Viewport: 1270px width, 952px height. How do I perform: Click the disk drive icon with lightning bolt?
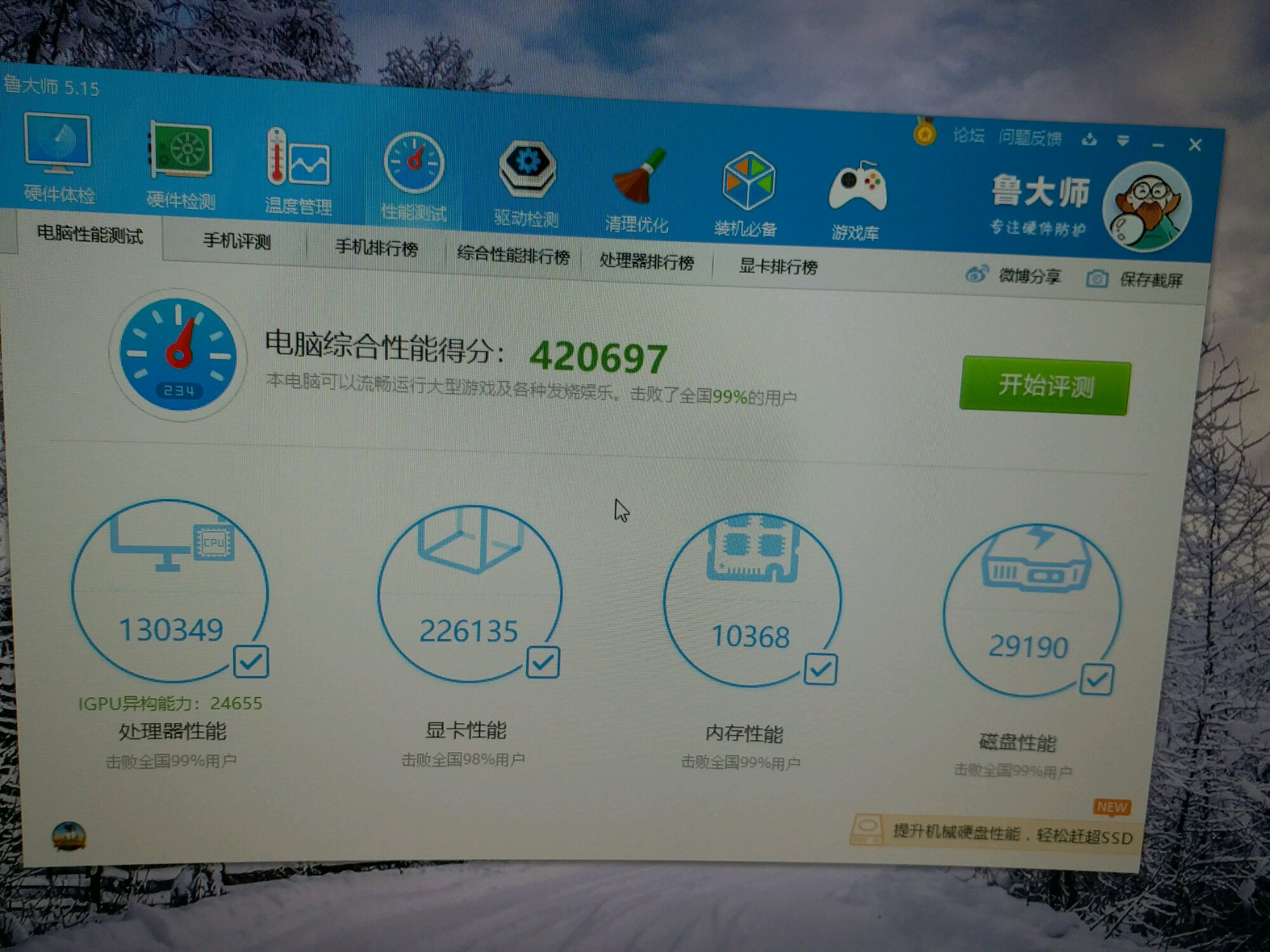tap(1036, 559)
